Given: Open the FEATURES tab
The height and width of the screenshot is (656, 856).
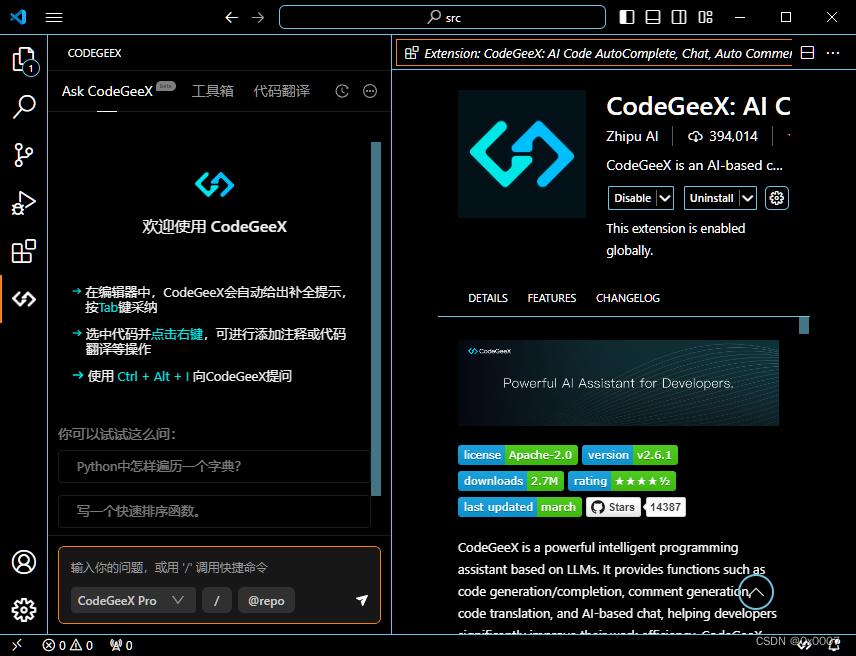Looking at the screenshot, I should [551, 298].
